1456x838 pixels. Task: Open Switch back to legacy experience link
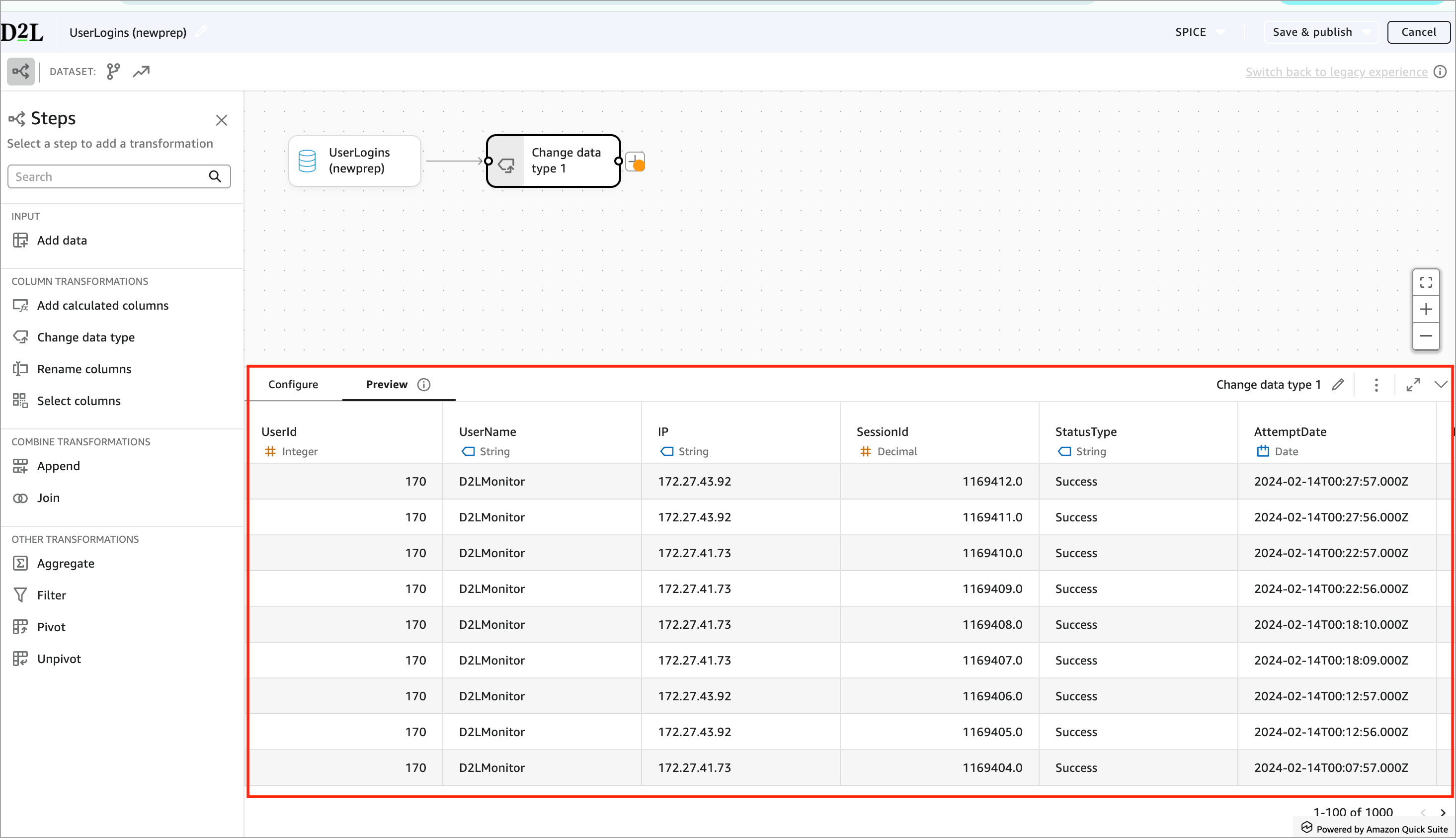coord(1336,72)
